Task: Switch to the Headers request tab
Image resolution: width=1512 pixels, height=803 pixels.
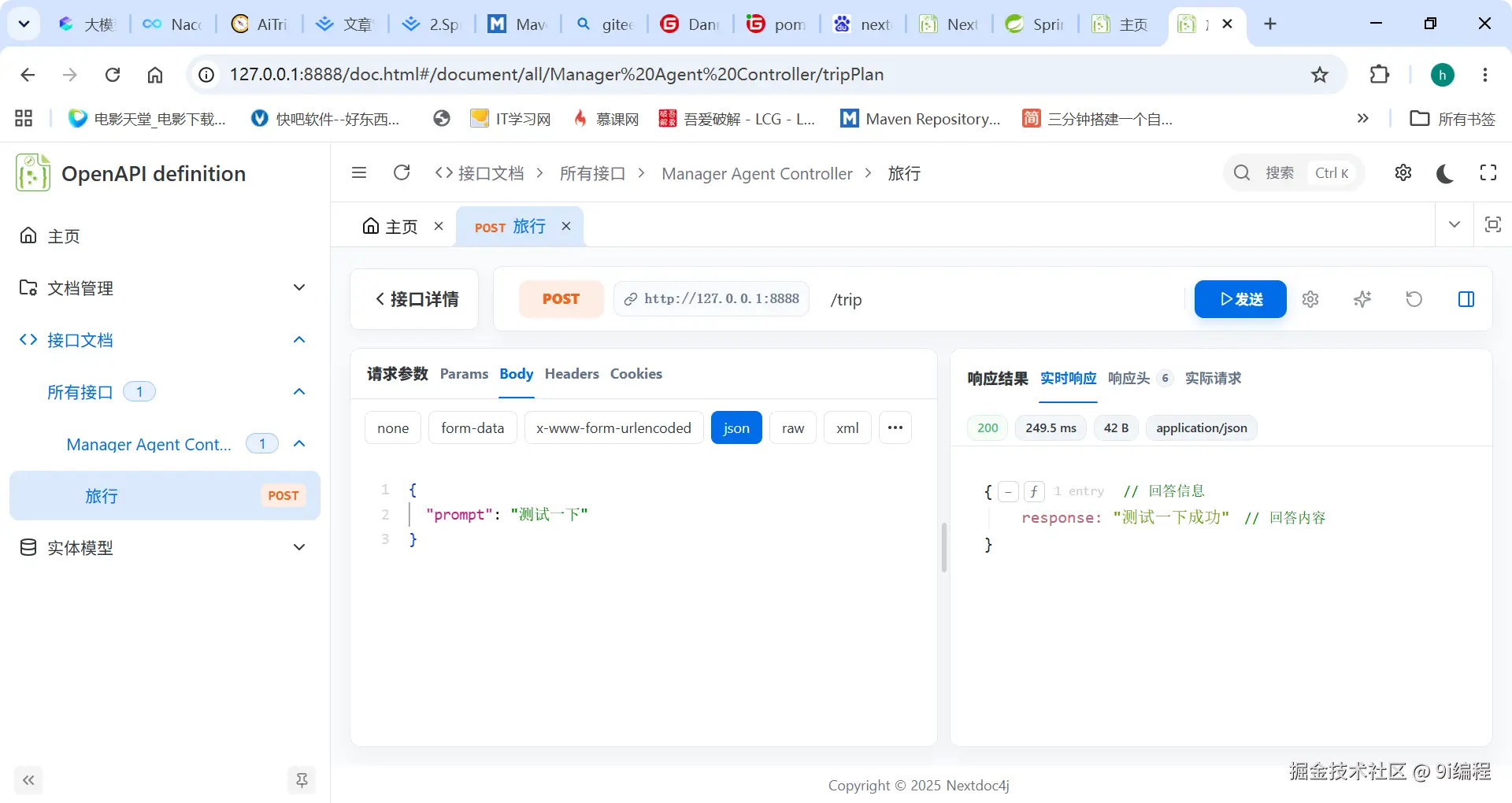Action: pos(572,374)
